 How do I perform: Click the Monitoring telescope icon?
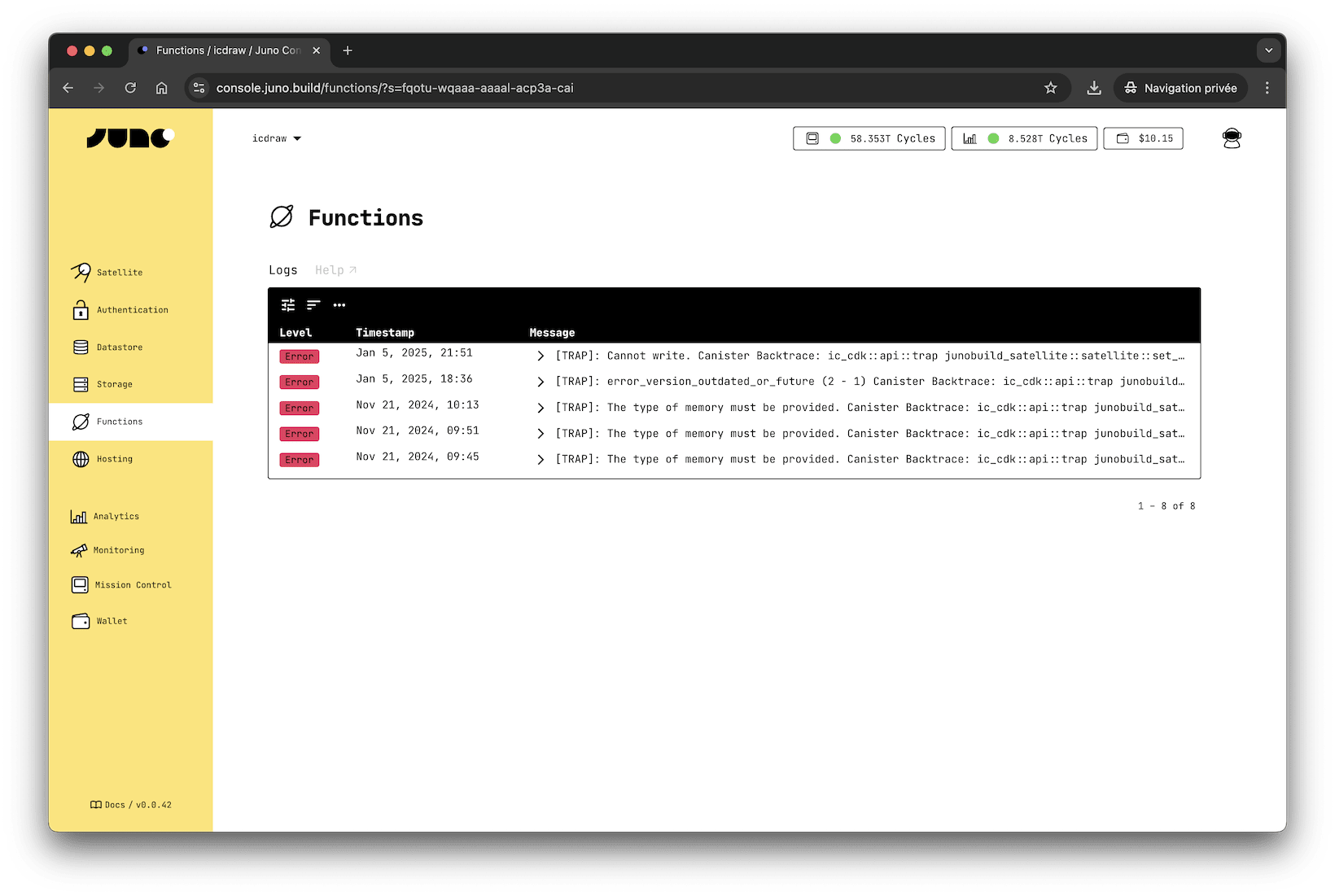click(81, 550)
